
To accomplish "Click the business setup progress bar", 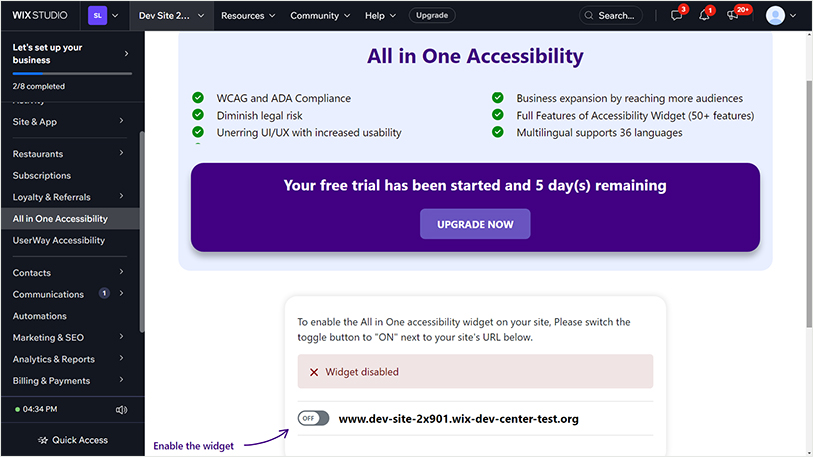I will (71, 73).
